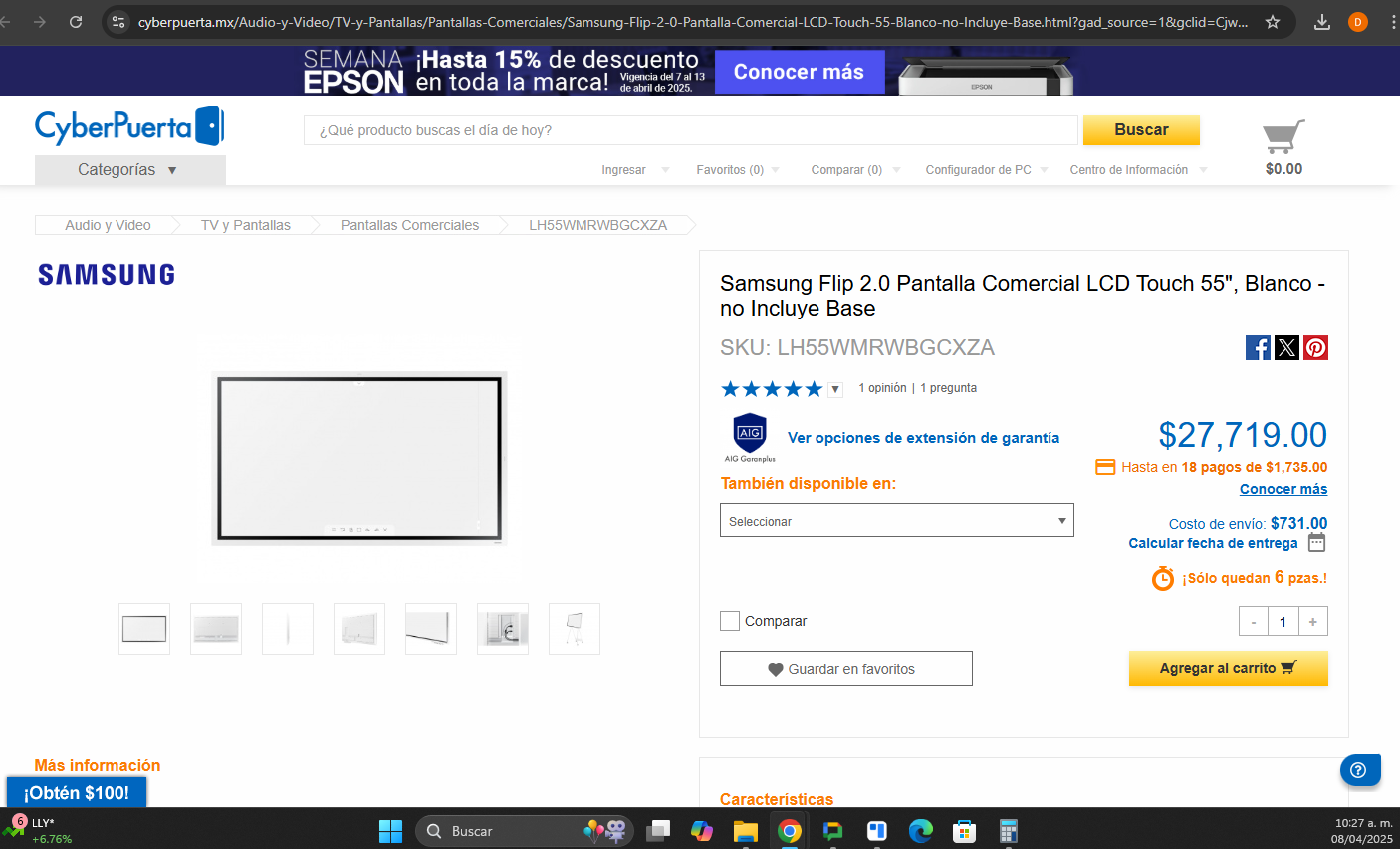This screenshot has width=1400, height=849.
Task: Open the help question mark bubble
Action: [x=1359, y=769]
